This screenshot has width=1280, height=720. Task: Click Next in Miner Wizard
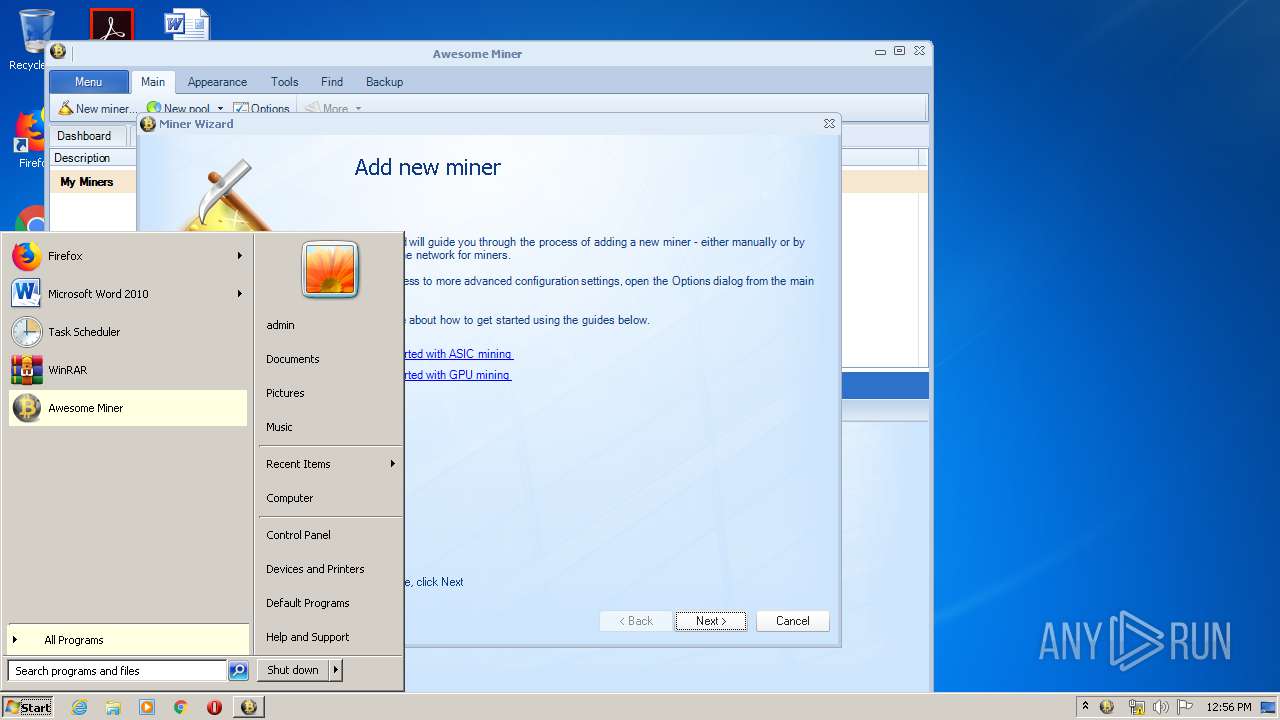tap(710, 621)
